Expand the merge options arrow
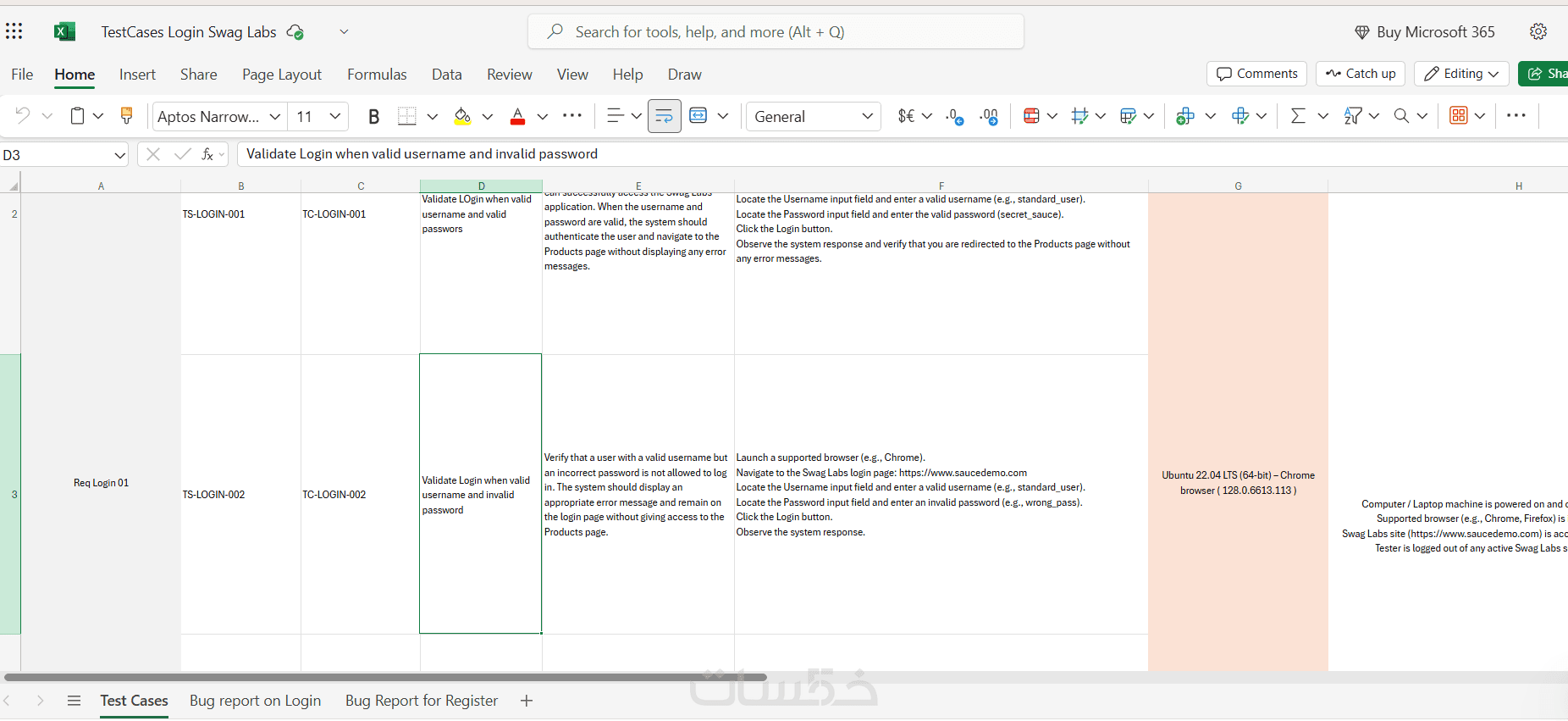This screenshot has width=1568, height=721. click(723, 116)
